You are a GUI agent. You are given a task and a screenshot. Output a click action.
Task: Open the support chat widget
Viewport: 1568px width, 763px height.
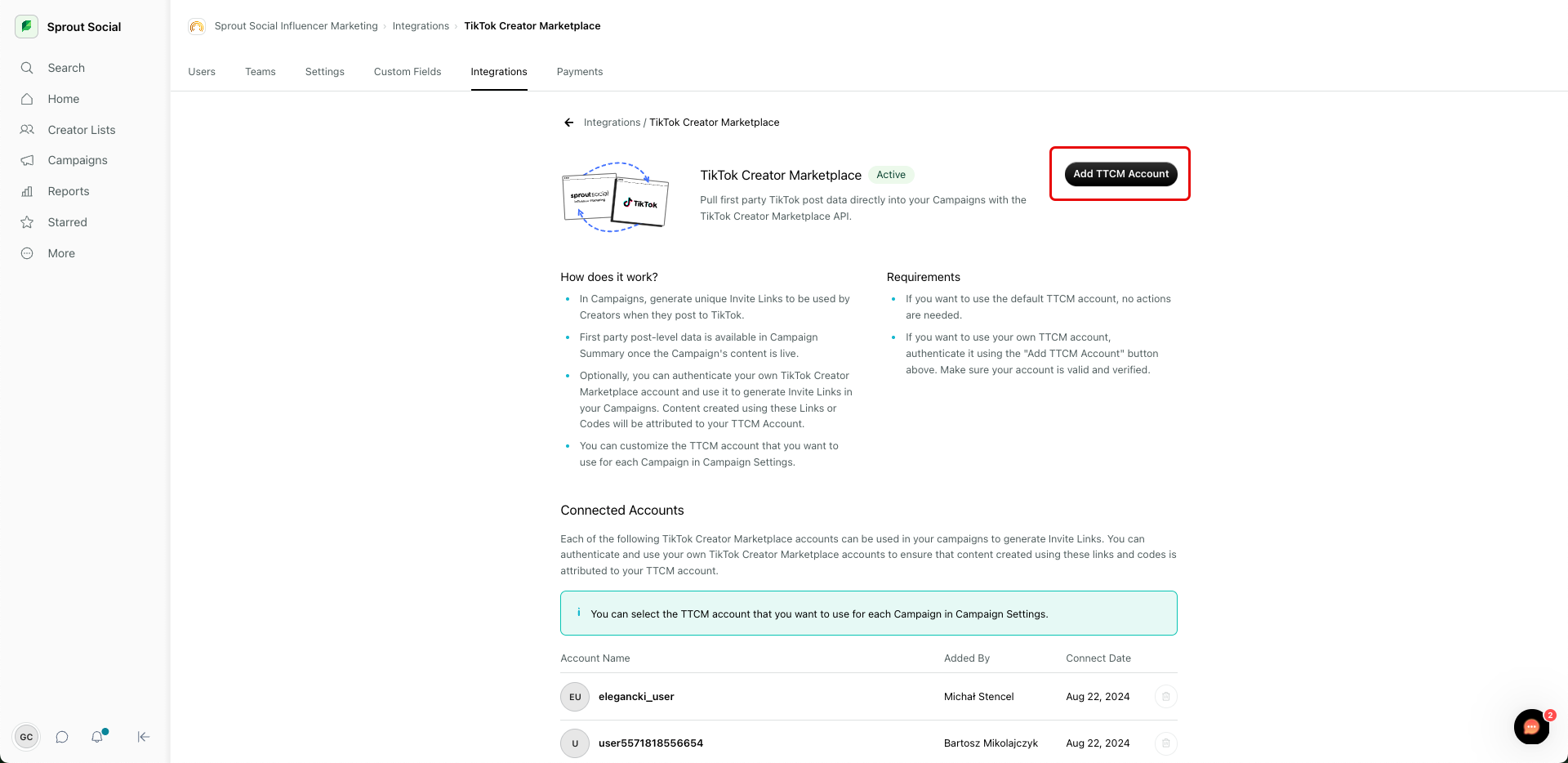click(x=1532, y=726)
